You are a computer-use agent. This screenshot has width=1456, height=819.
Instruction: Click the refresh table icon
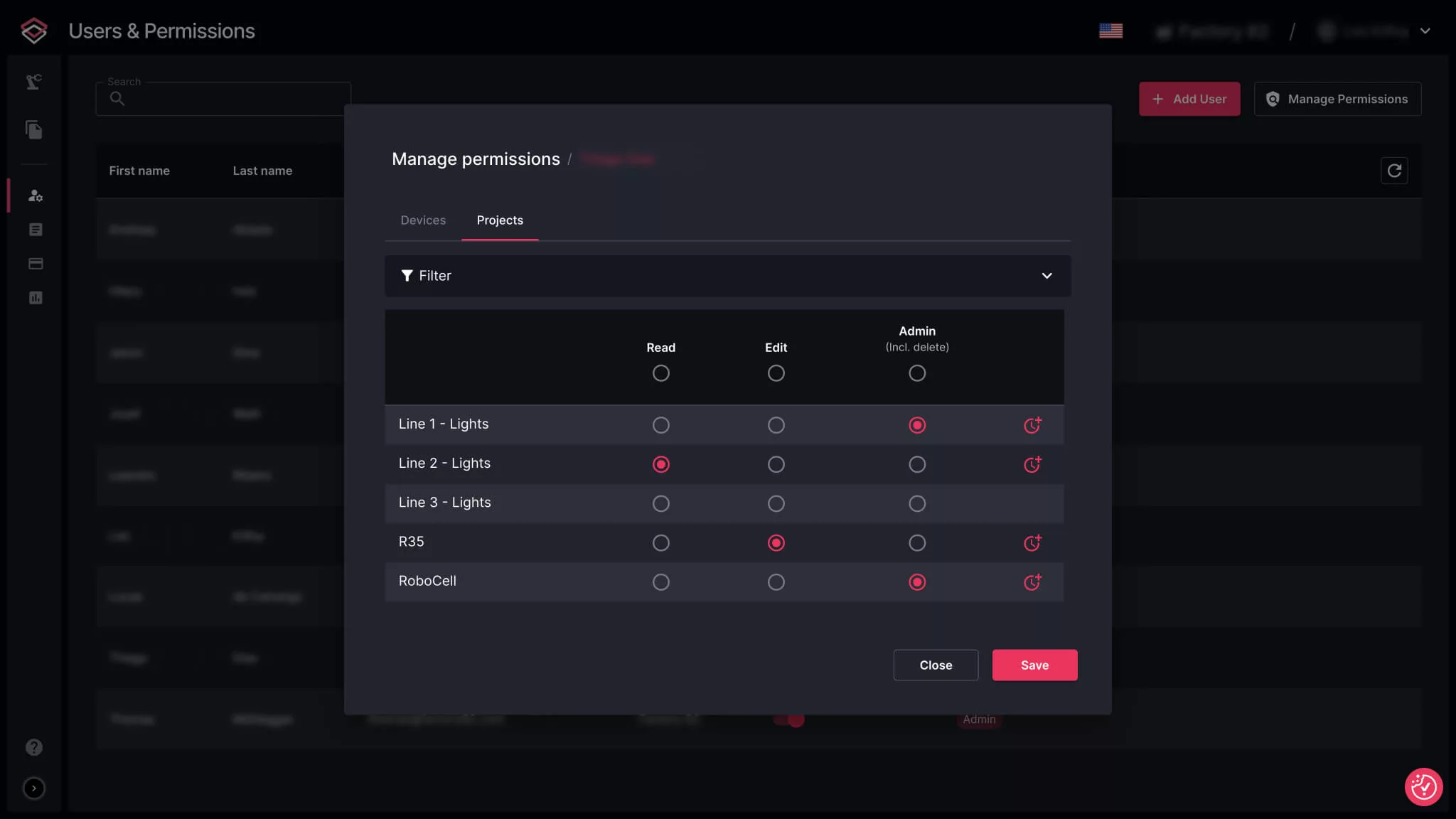click(x=1393, y=171)
